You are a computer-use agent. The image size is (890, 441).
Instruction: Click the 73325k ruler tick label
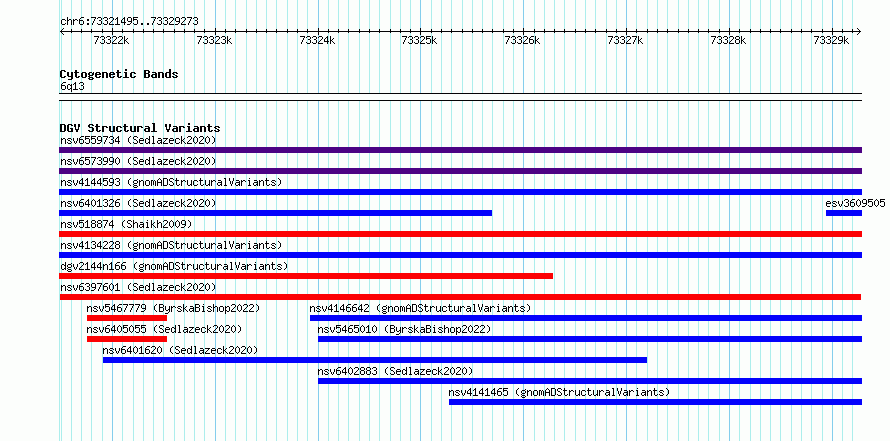click(420, 40)
